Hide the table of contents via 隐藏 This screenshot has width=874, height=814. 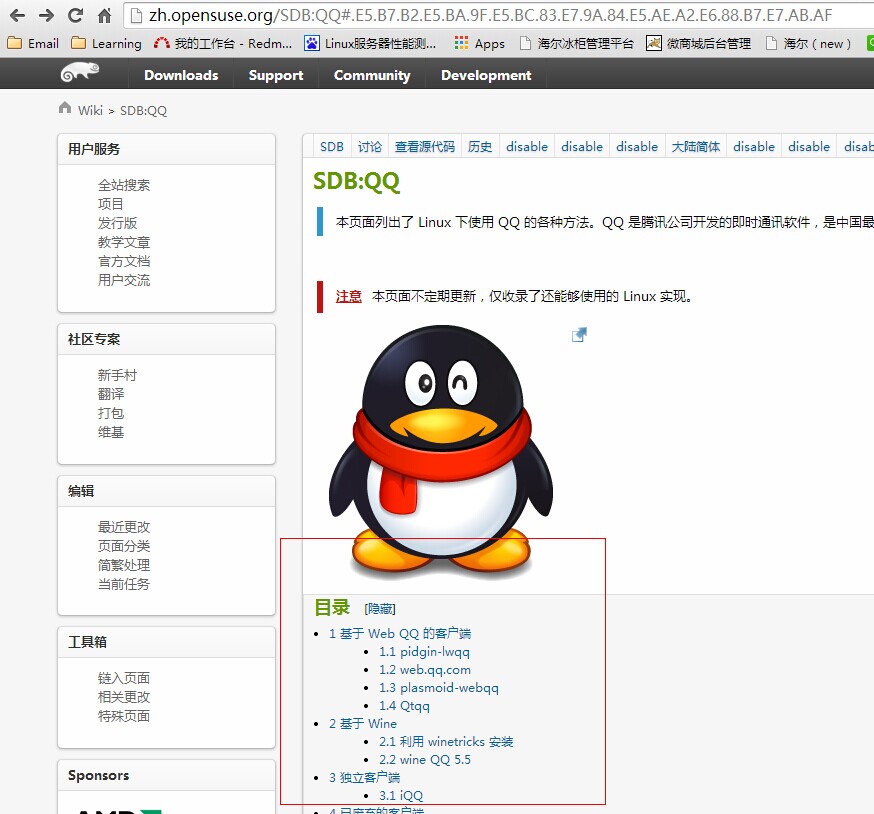380,609
